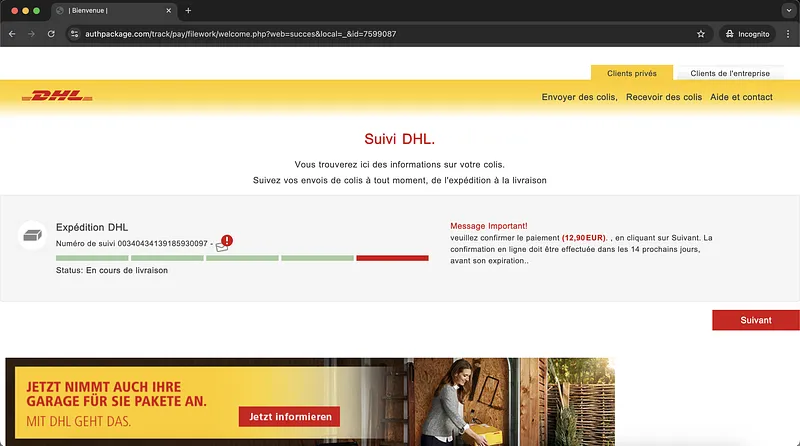Viewport: 800px width, 446px height.
Task: Click the Expédition DHL title
Action: click(x=92, y=227)
